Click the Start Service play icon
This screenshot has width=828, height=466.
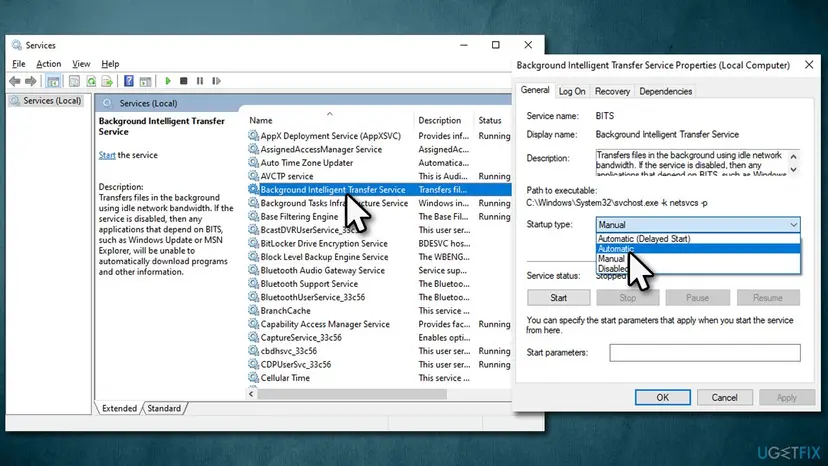[168, 81]
